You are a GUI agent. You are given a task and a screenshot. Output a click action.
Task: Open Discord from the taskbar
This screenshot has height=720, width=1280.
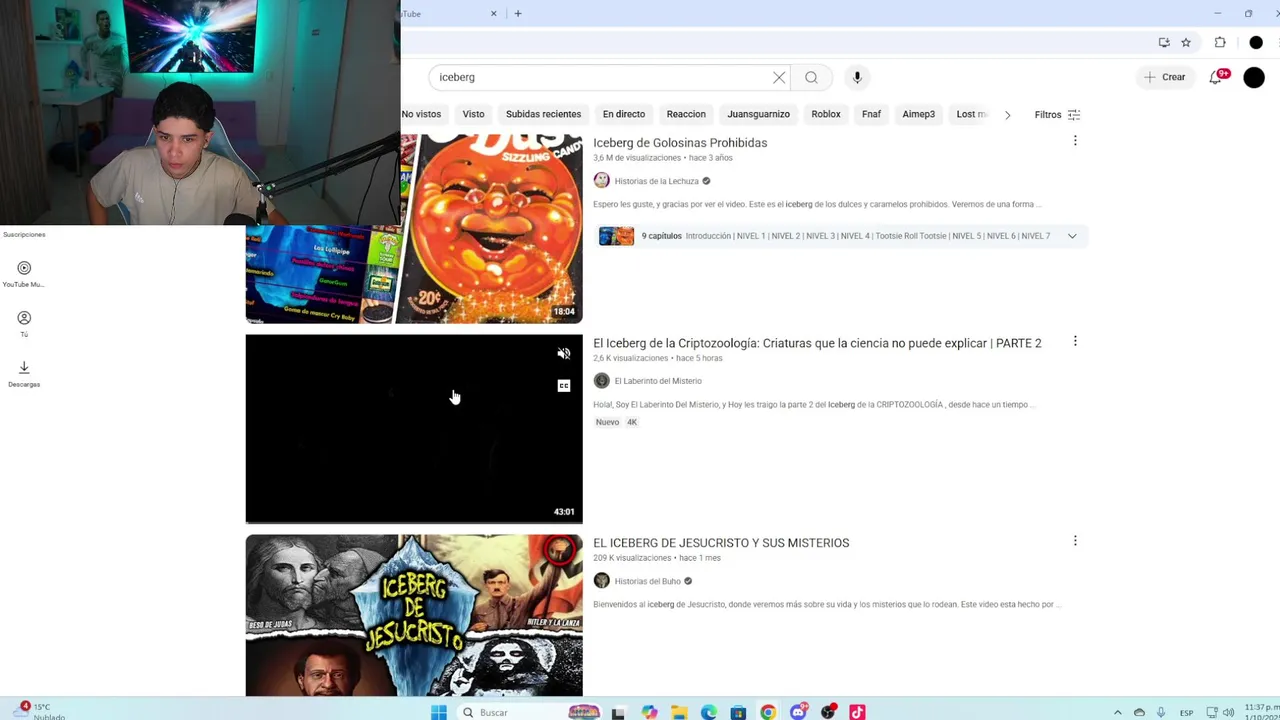(x=798, y=712)
